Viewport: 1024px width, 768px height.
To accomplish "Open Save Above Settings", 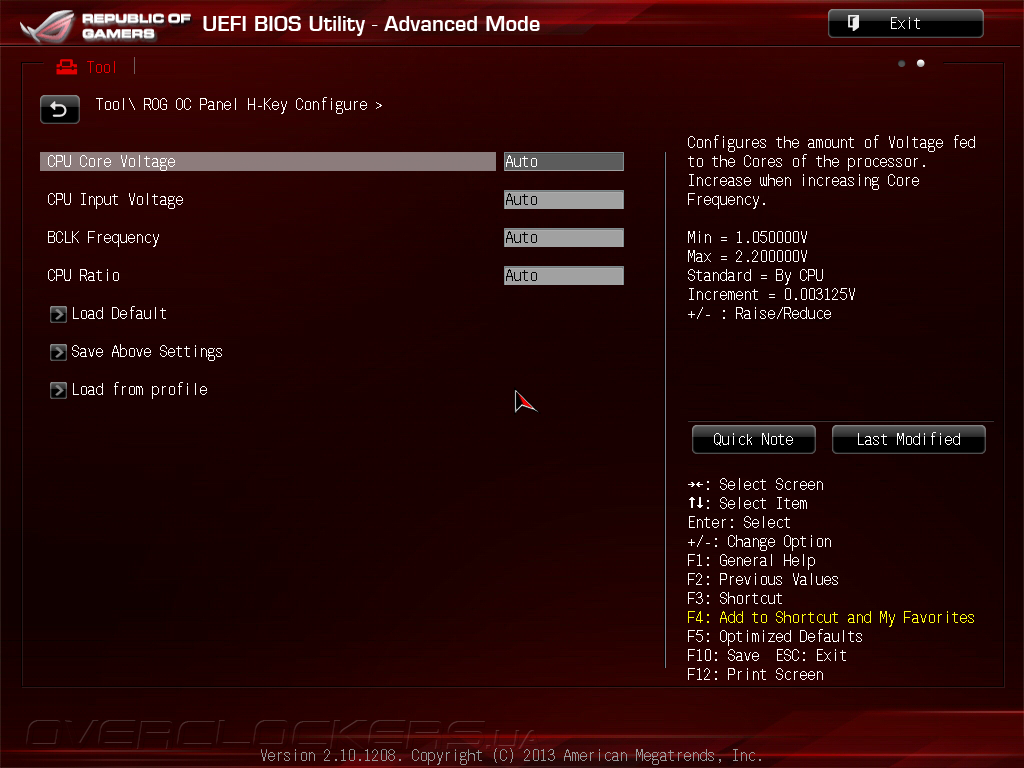I will click(147, 352).
